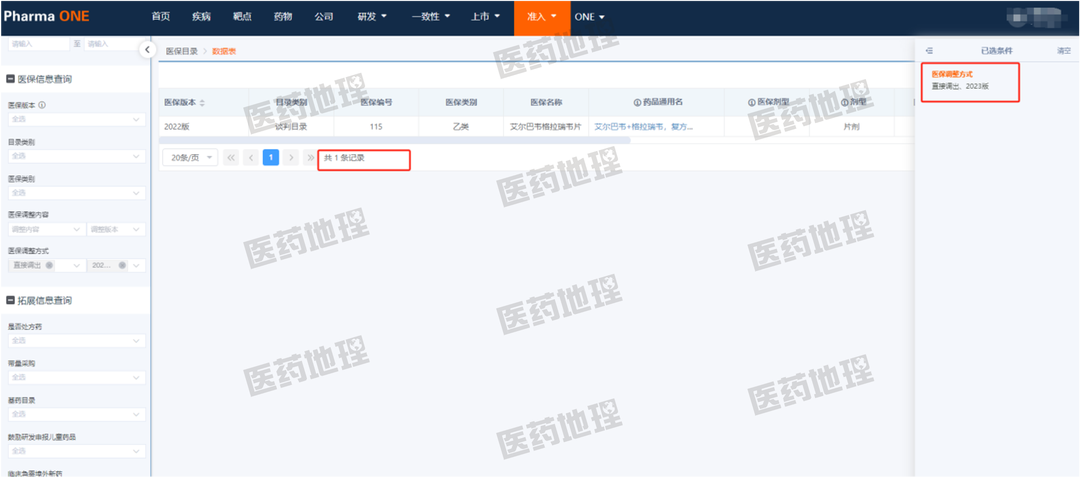Click the sort icon beside 医保版本 header
The image size is (1080, 477).
[204, 102]
